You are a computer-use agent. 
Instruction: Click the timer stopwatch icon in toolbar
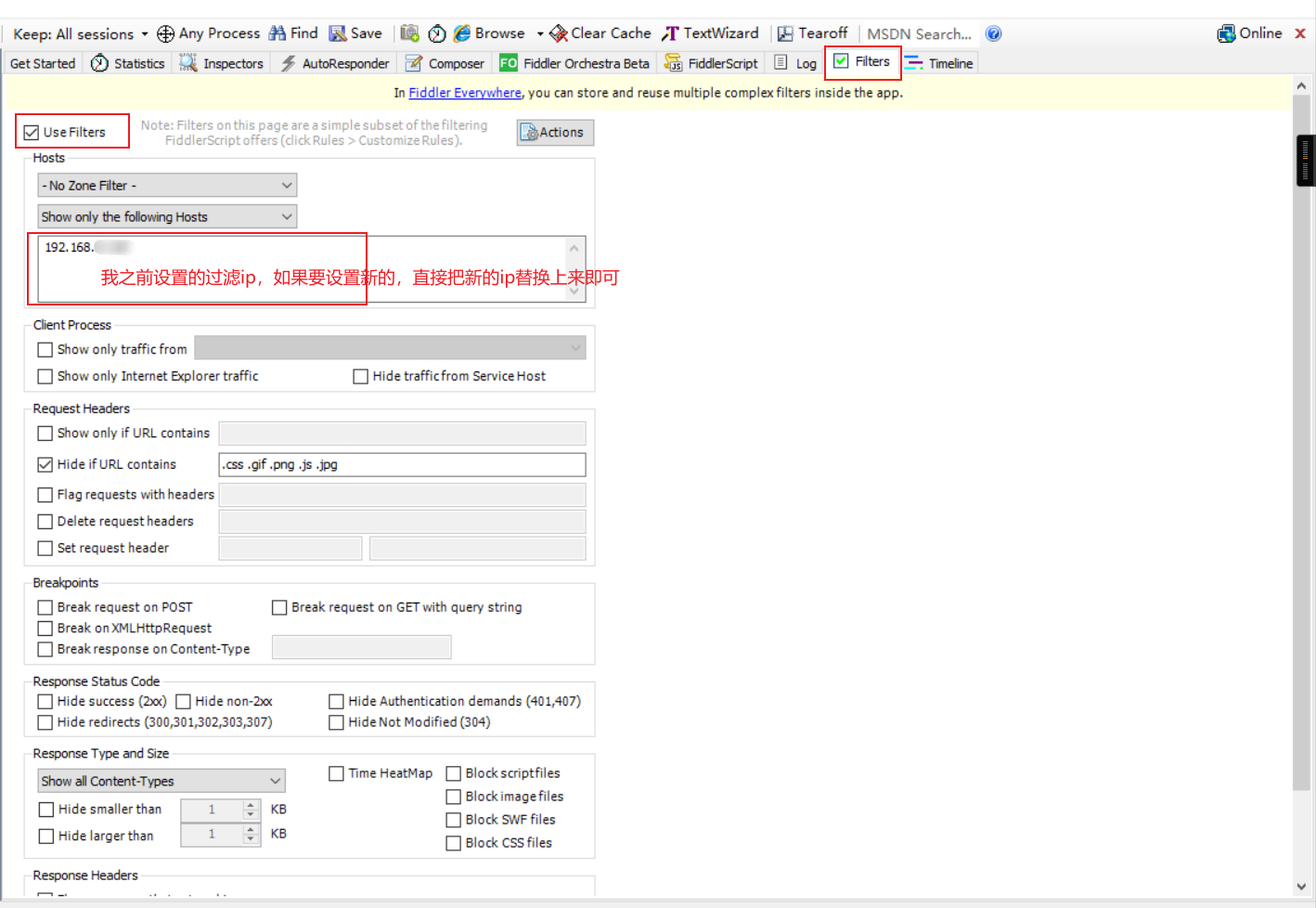pos(436,33)
